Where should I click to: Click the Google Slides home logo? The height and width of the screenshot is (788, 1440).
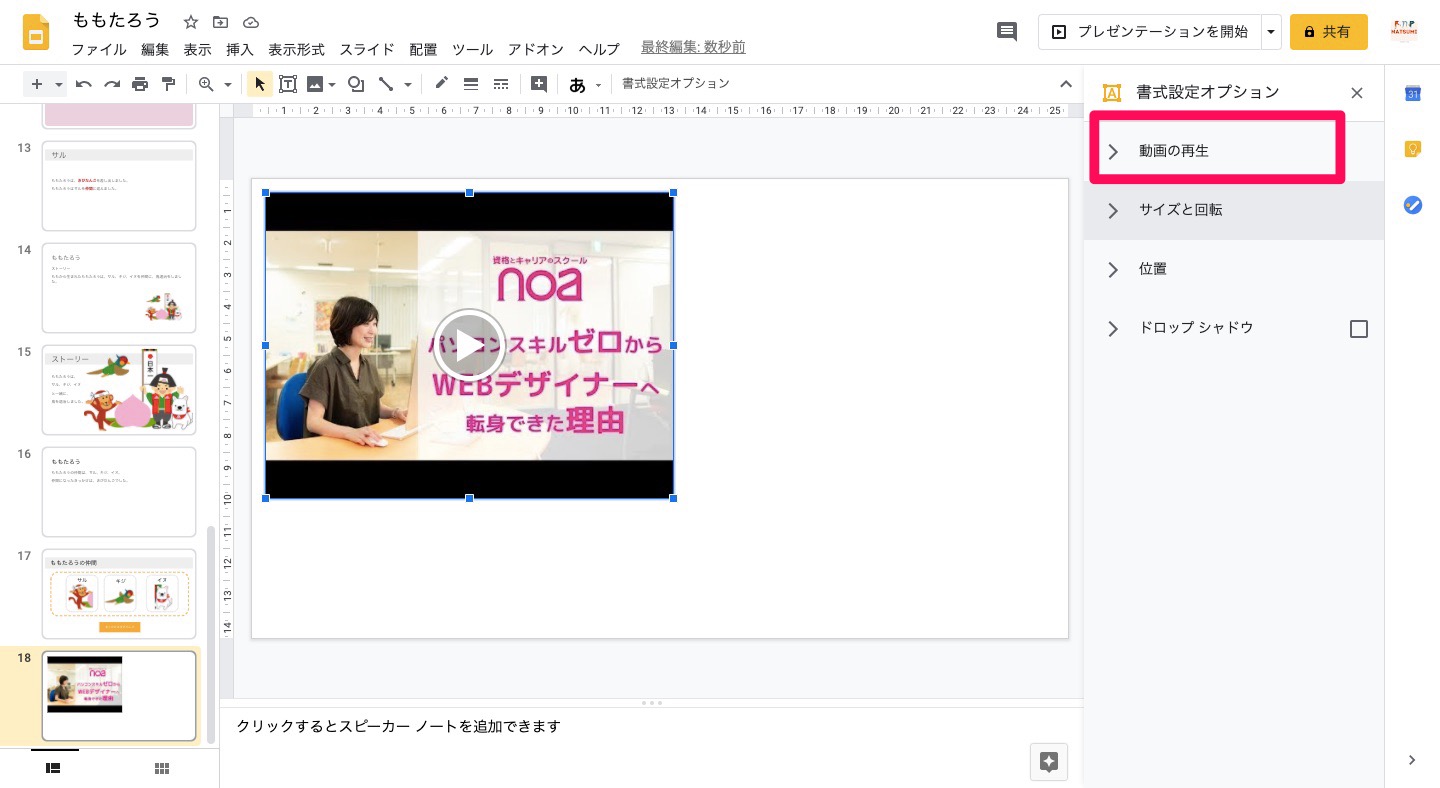click(x=36, y=33)
